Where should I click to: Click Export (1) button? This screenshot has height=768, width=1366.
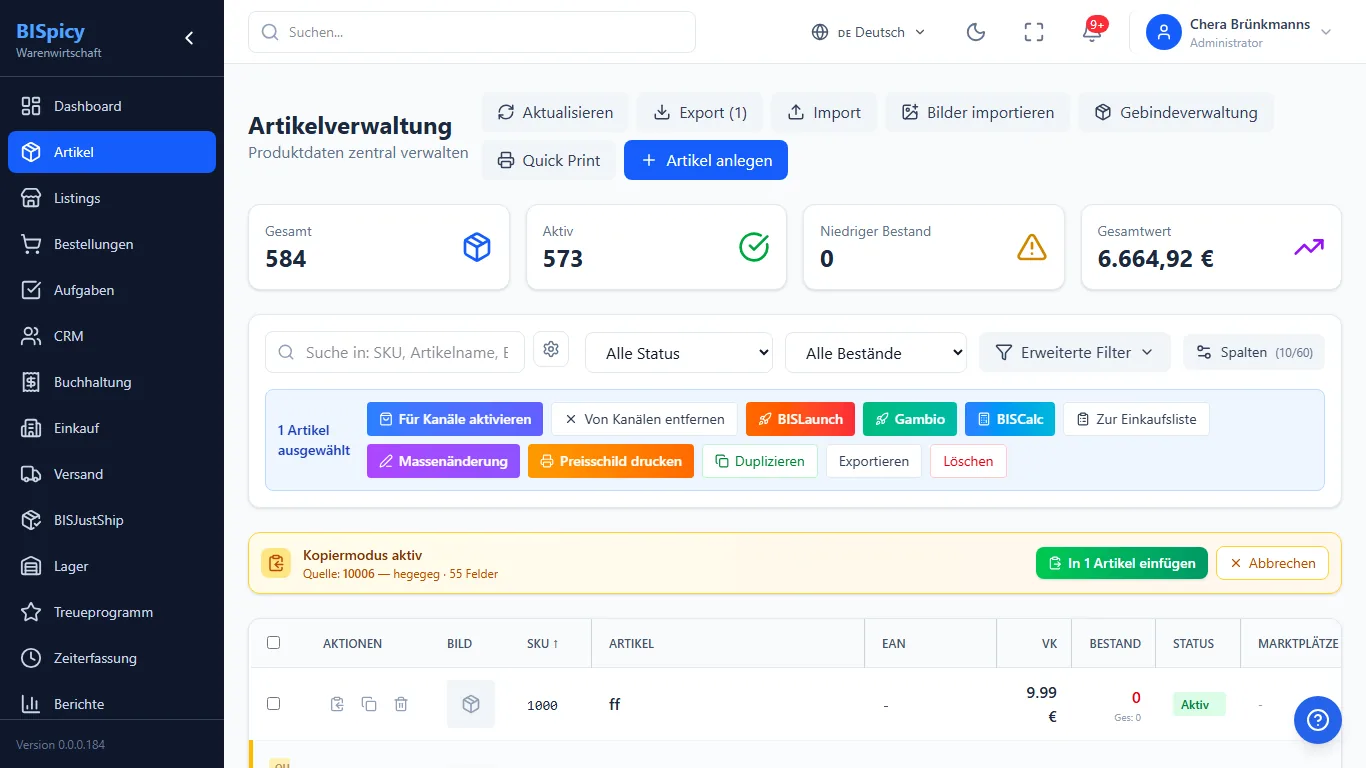pos(700,112)
